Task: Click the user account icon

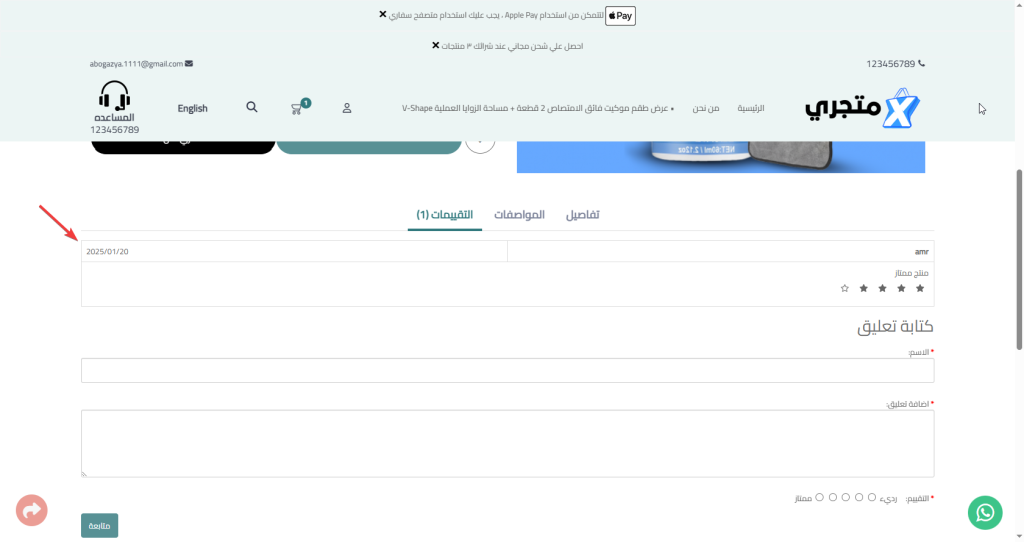Action: pyautogui.click(x=347, y=108)
